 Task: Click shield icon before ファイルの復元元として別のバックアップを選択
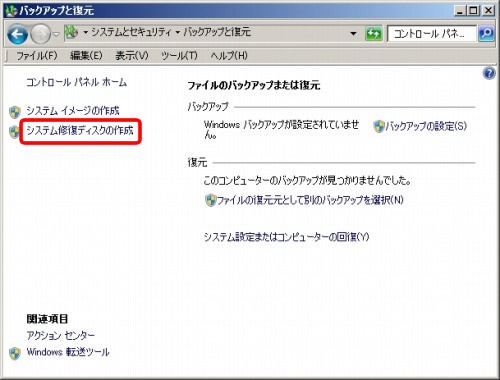click(210, 200)
